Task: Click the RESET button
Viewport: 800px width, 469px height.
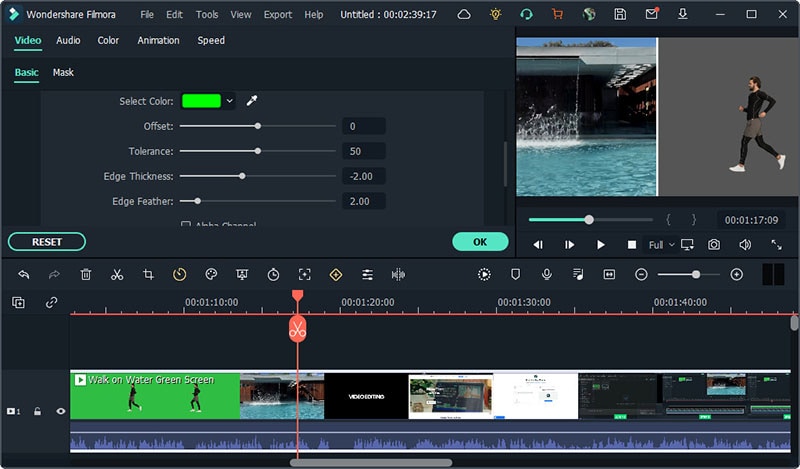Action: [46, 241]
